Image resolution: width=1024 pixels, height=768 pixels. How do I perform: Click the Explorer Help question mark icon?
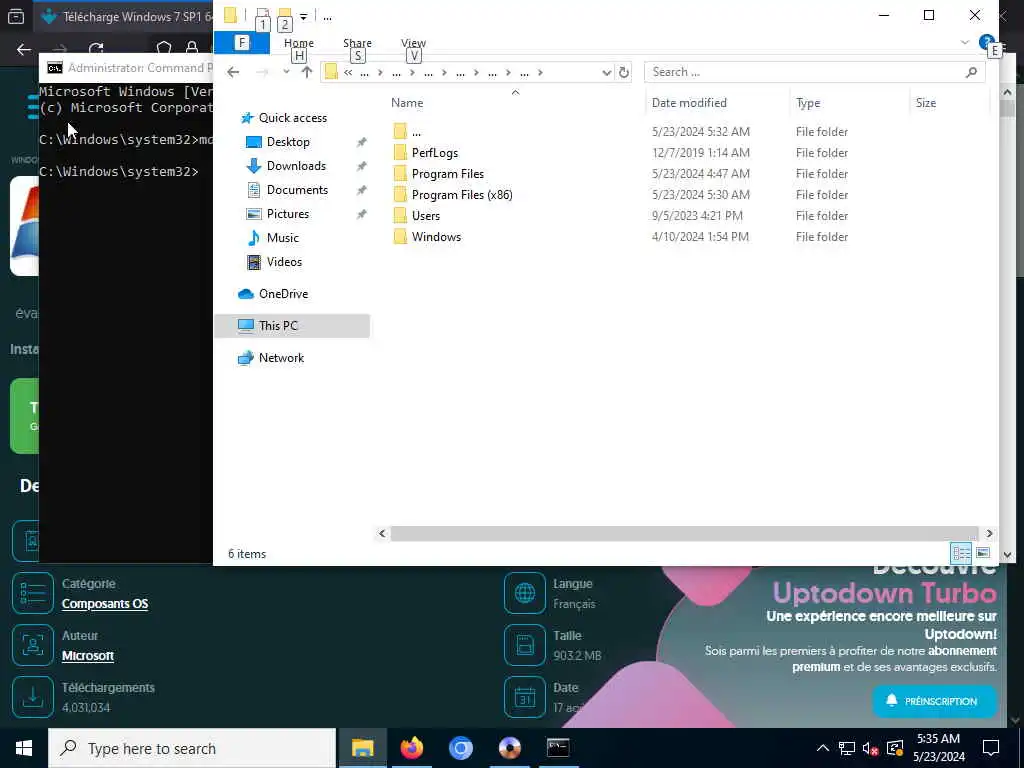[985, 42]
